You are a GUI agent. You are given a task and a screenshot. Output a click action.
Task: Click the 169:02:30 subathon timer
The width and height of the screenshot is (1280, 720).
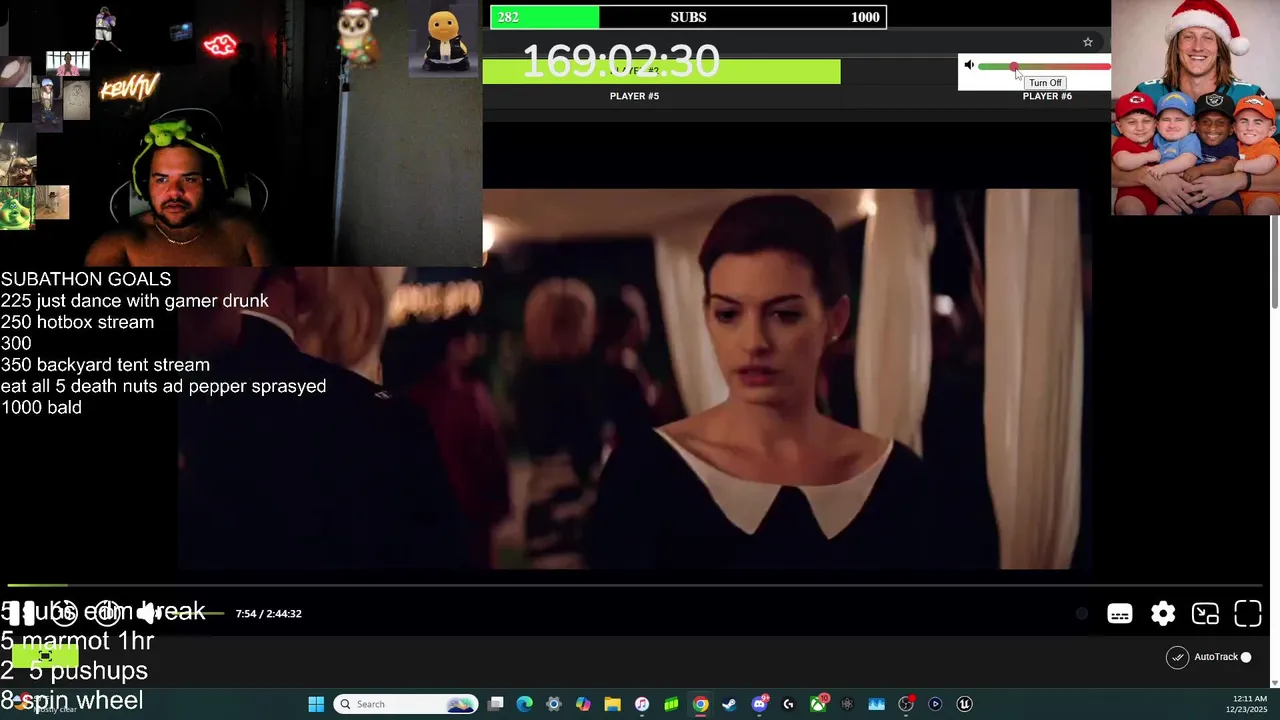621,61
